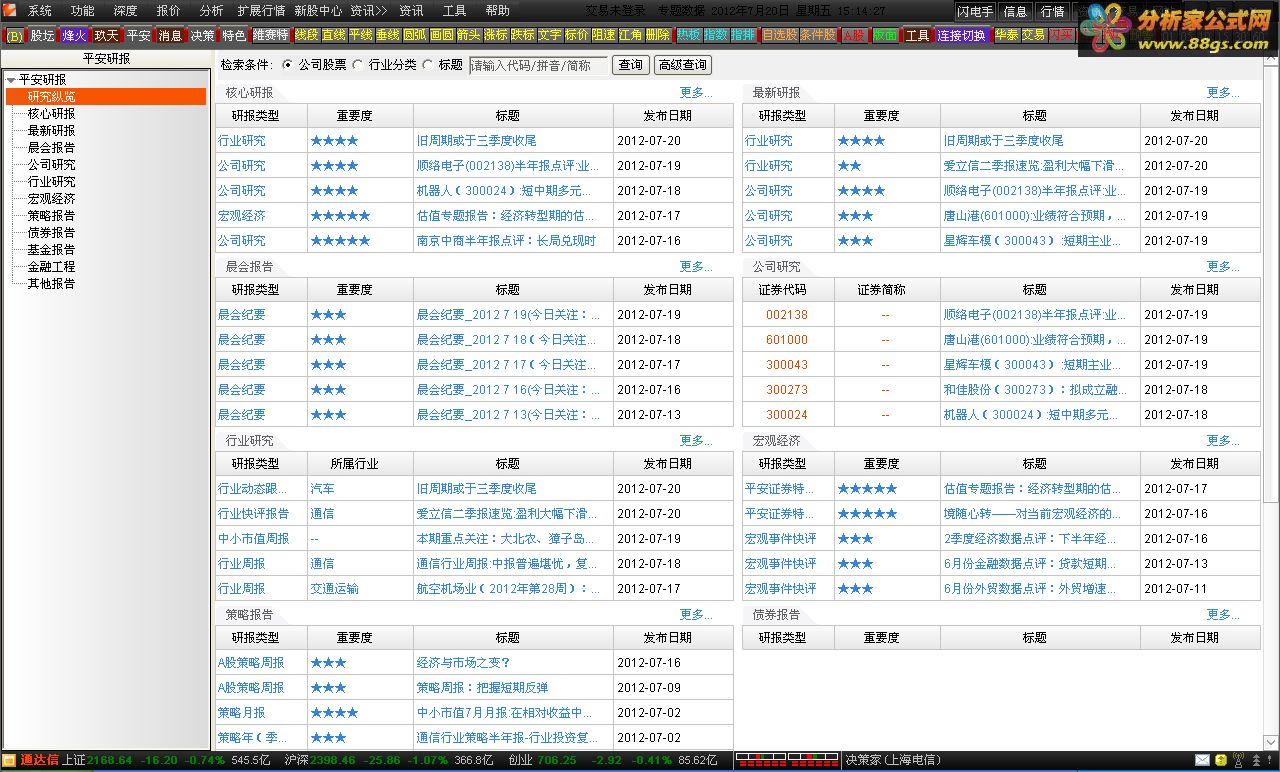This screenshot has width=1280, height=772.
Task: Select 核心研报 in the left tree
Action: point(51,114)
